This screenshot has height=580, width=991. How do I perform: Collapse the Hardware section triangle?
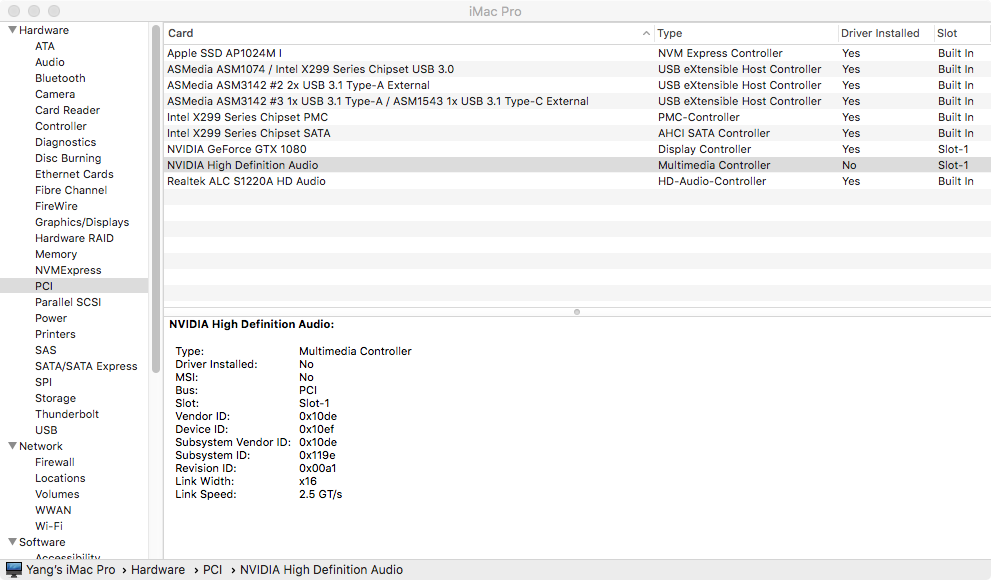pos(12,30)
